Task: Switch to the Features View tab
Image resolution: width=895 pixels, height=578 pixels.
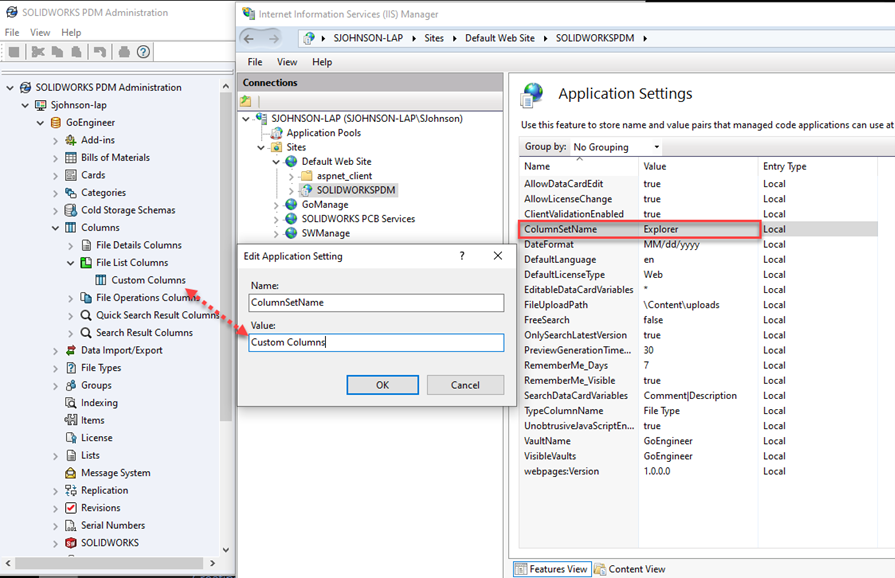Action: click(x=552, y=569)
